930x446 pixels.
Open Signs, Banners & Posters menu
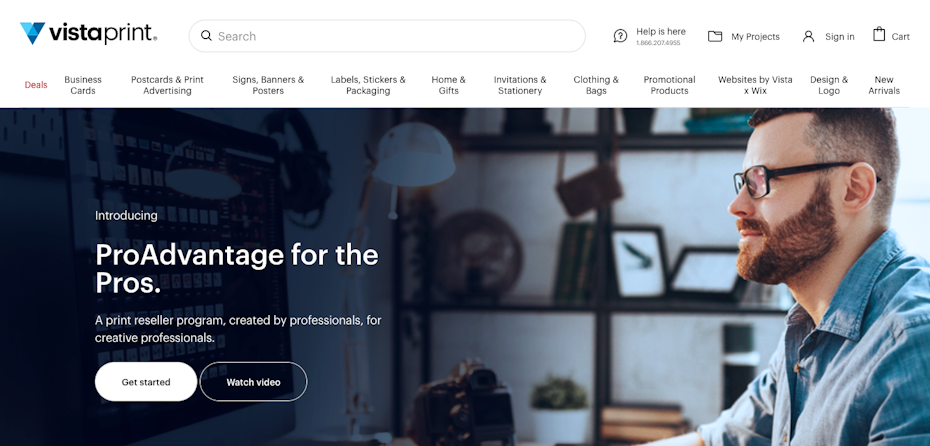[x=268, y=85]
